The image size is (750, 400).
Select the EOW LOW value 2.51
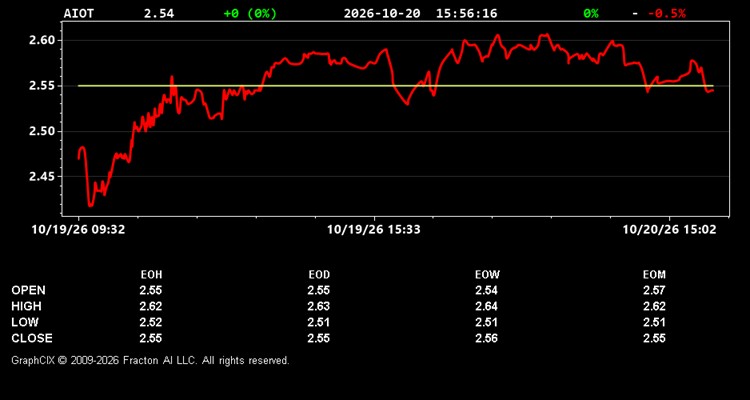[x=486, y=322]
